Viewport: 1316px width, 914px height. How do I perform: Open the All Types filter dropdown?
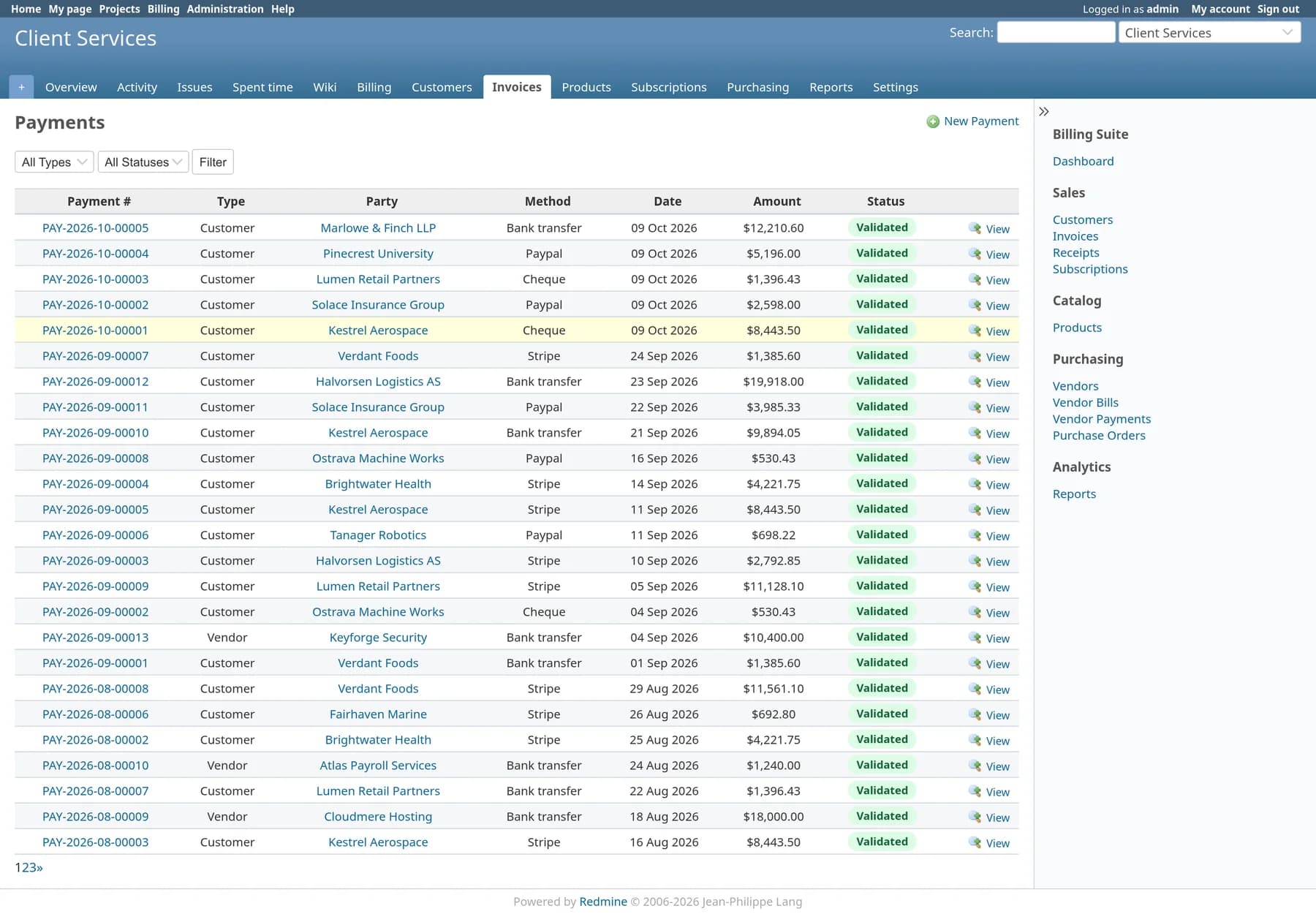click(x=54, y=162)
